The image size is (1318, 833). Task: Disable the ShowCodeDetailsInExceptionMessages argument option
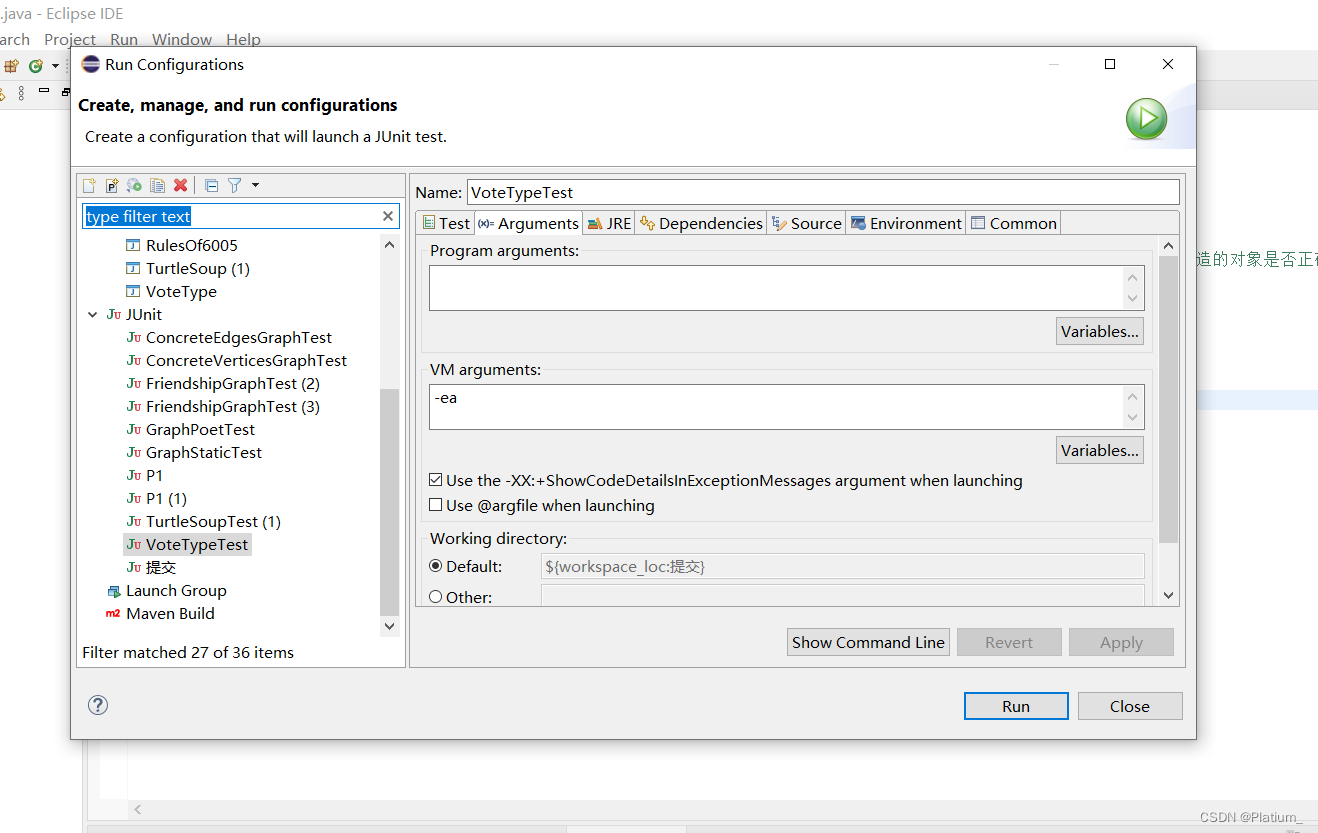tap(436, 479)
